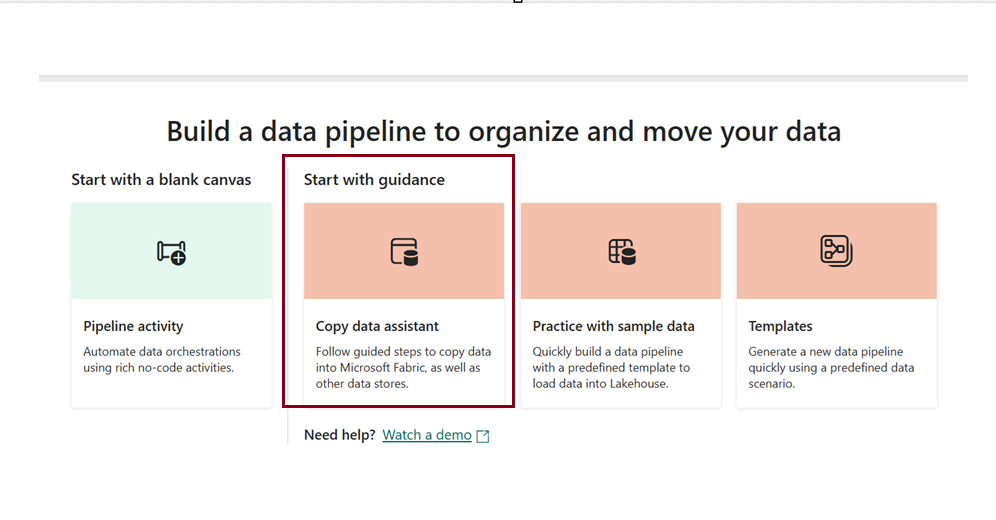Open the Templates card title
The image size is (996, 520).
tap(780, 326)
